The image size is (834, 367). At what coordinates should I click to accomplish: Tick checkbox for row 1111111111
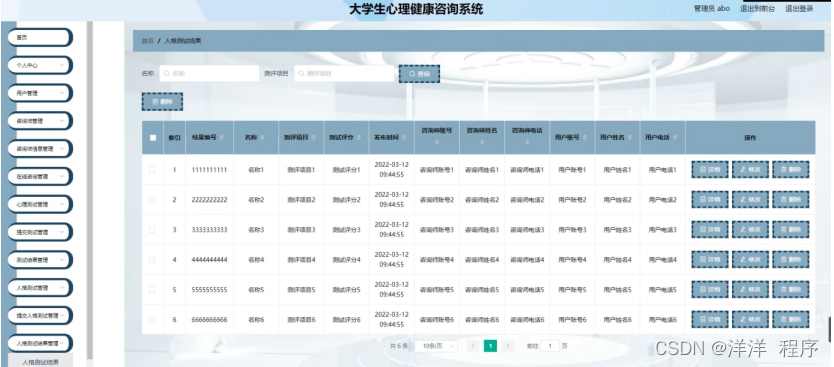153,170
